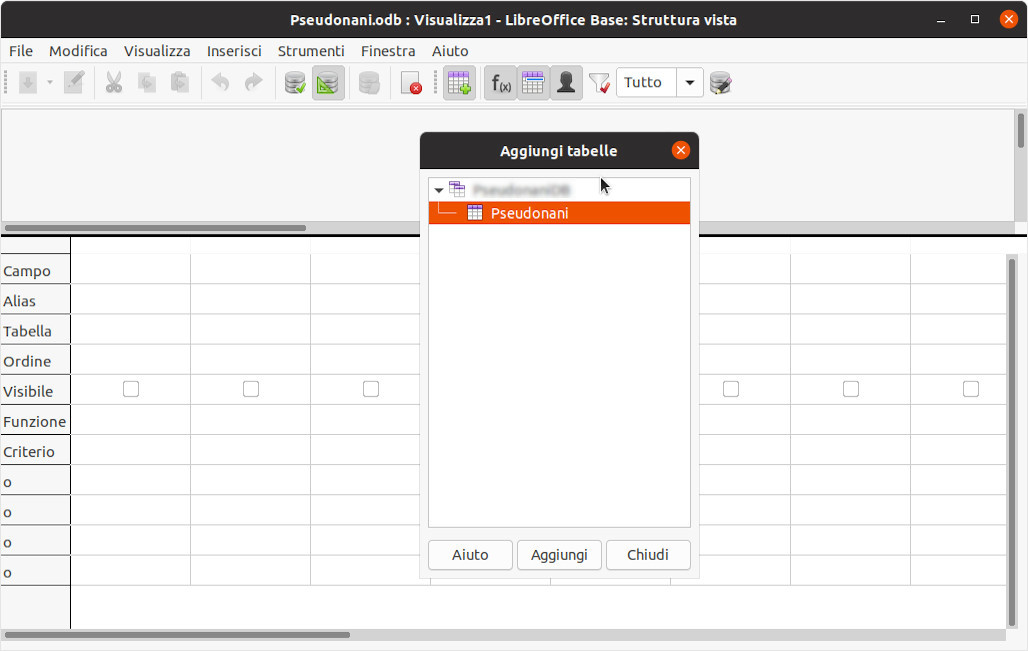This screenshot has height=651, width=1028.
Task: Click the blurred database node icon in tree
Action: click(x=457, y=189)
